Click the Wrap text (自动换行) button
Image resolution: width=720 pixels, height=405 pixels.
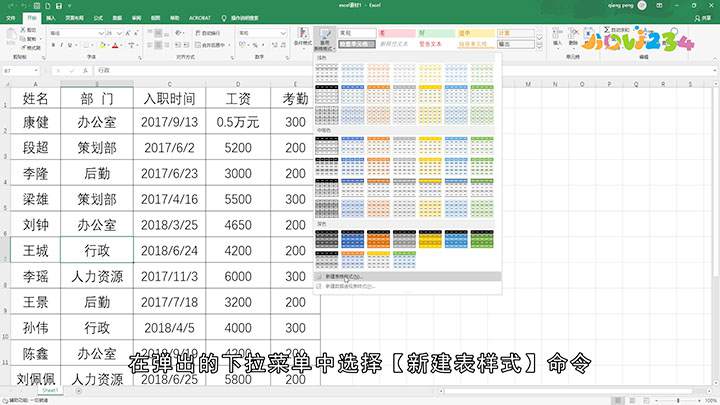click(208, 33)
